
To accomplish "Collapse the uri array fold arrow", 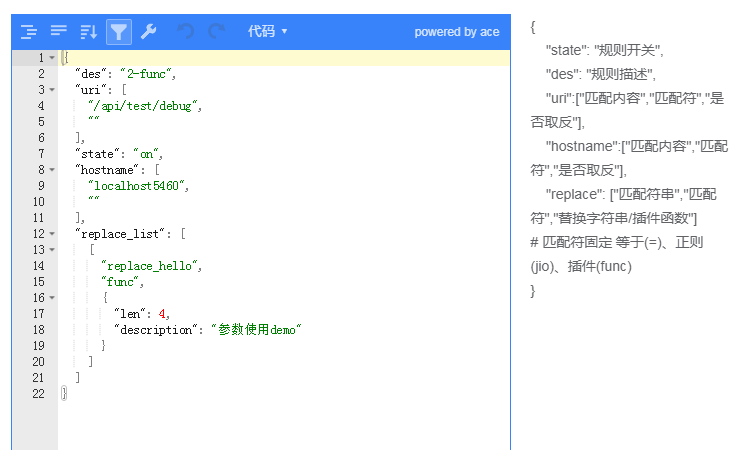I will pyautogui.click(x=52, y=90).
